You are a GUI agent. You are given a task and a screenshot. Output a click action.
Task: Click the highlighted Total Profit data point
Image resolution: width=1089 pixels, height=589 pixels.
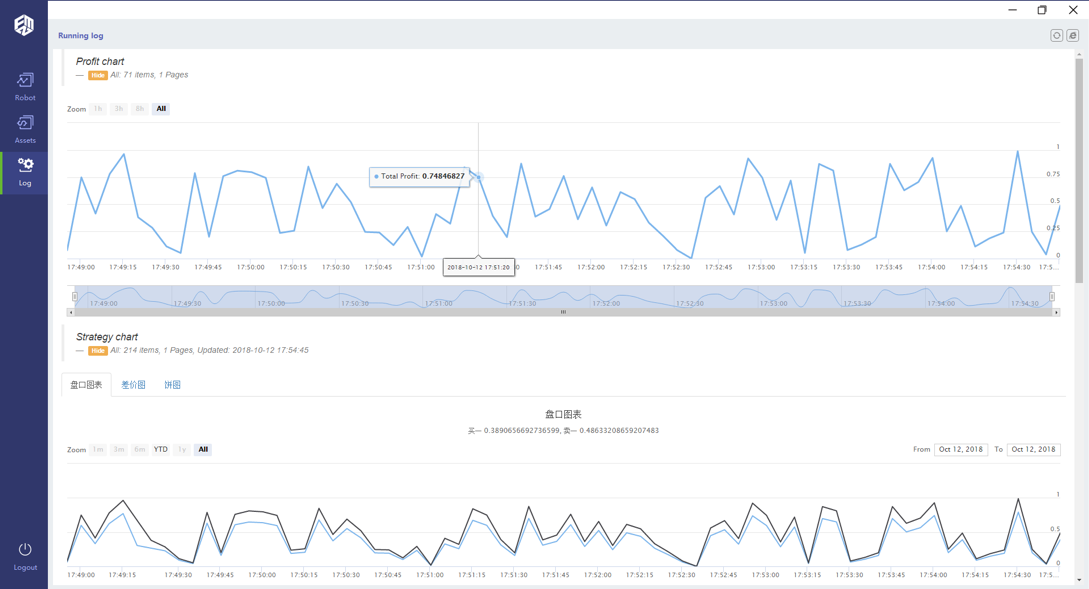coord(479,177)
